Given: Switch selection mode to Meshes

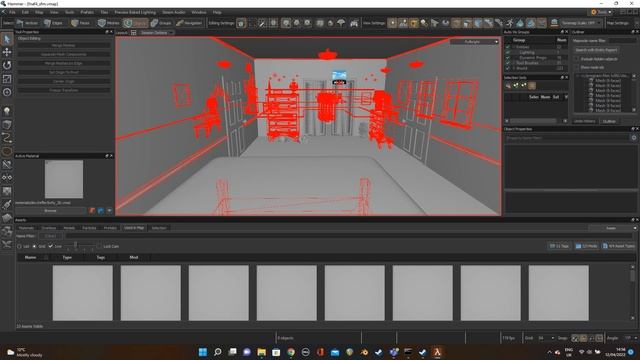Looking at the screenshot, I should pyautogui.click(x=109, y=23).
